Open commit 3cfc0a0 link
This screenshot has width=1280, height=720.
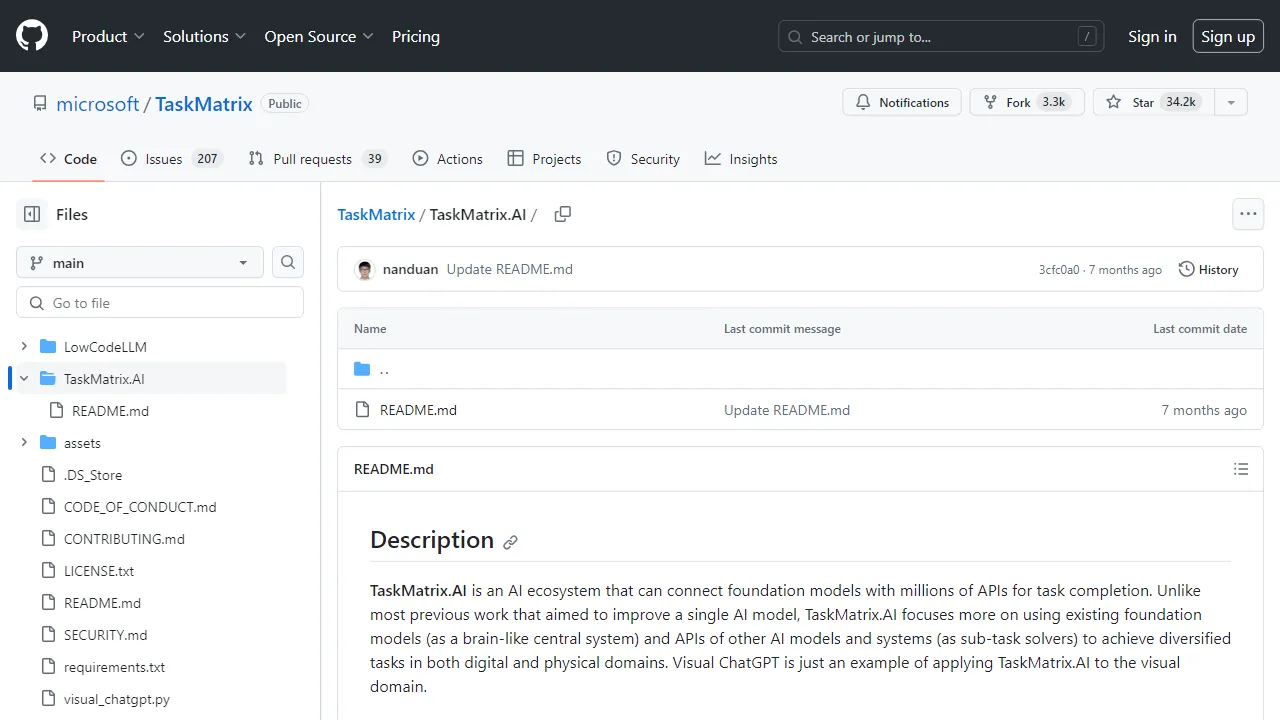coord(1059,270)
